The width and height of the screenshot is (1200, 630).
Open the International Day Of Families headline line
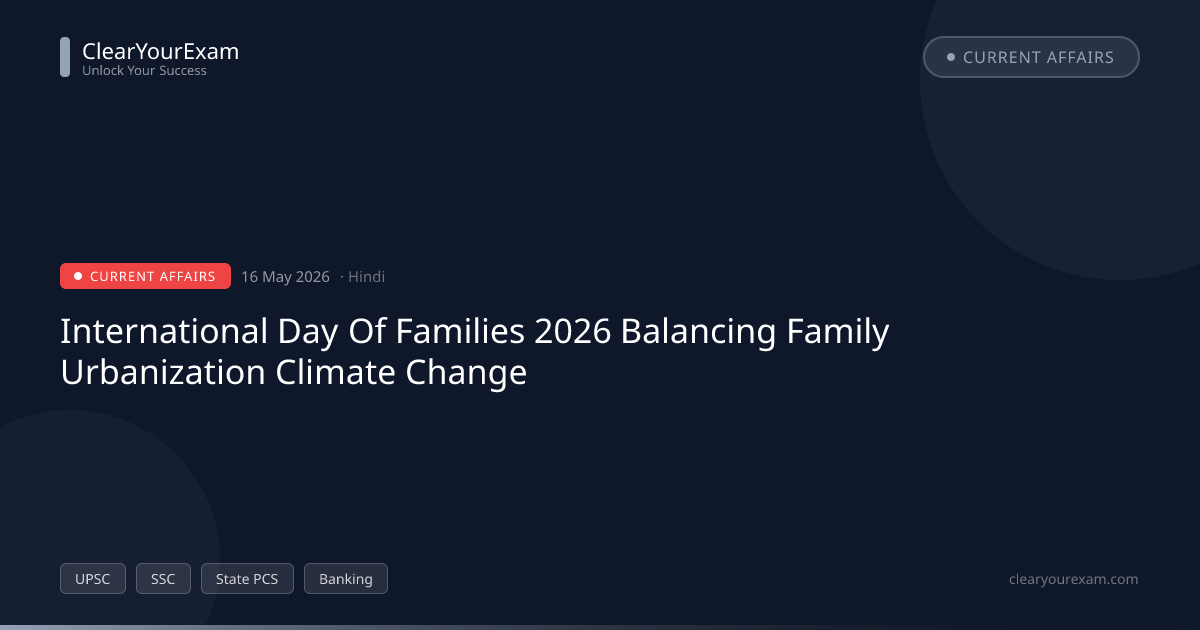(475, 331)
